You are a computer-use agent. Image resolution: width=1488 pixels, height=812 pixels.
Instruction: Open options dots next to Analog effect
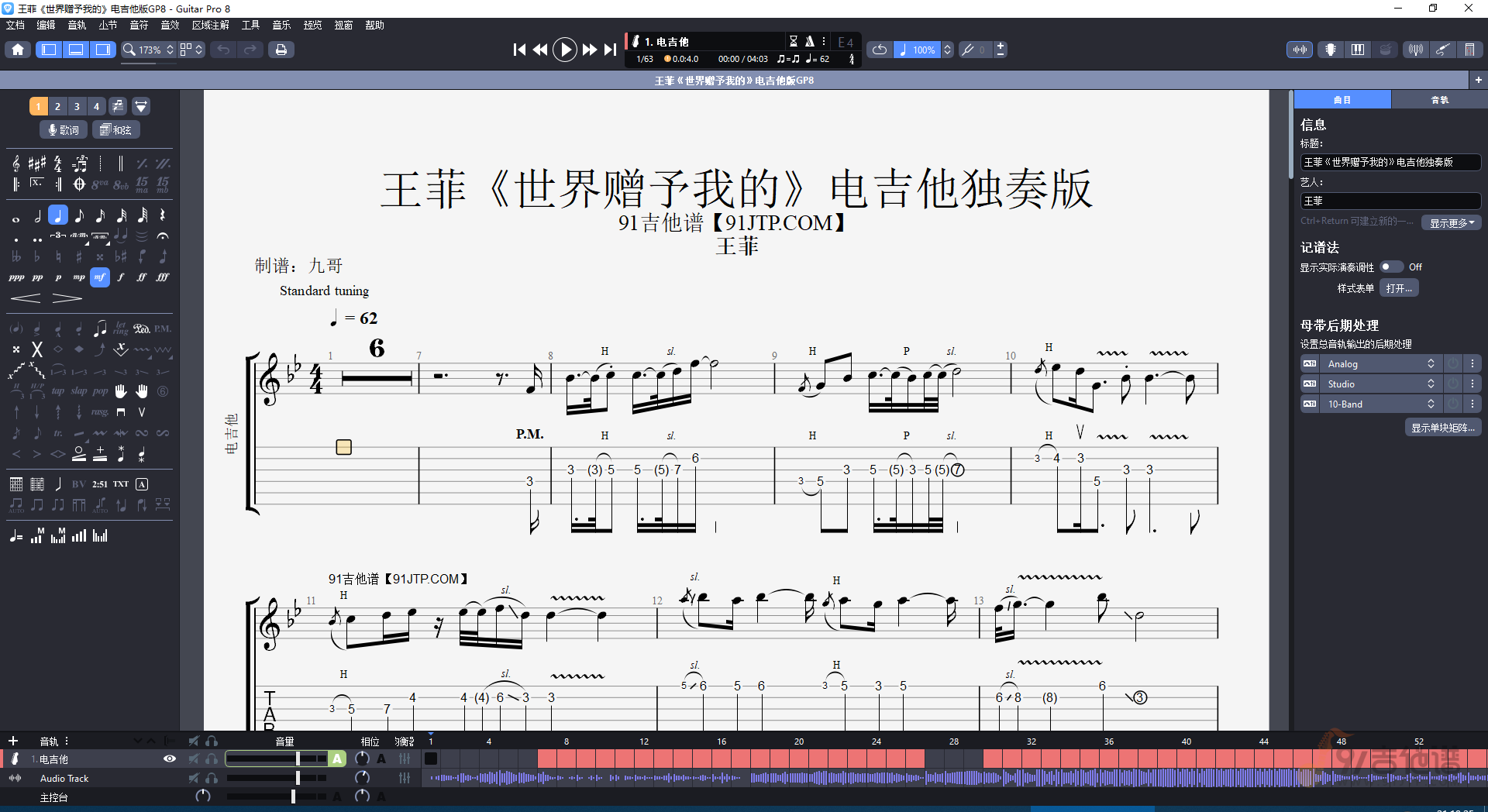point(1472,364)
